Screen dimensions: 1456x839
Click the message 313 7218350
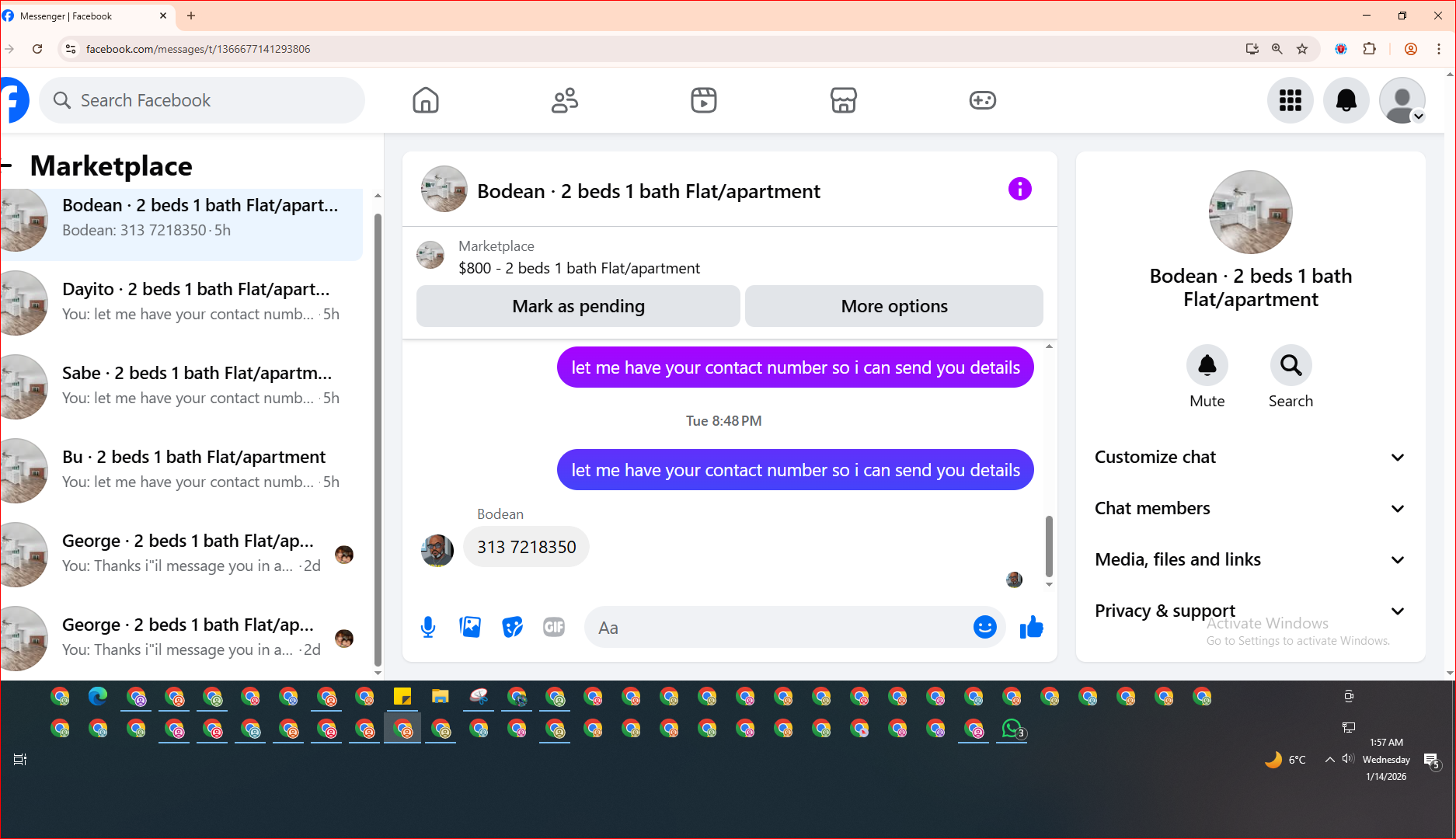(x=526, y=547)
